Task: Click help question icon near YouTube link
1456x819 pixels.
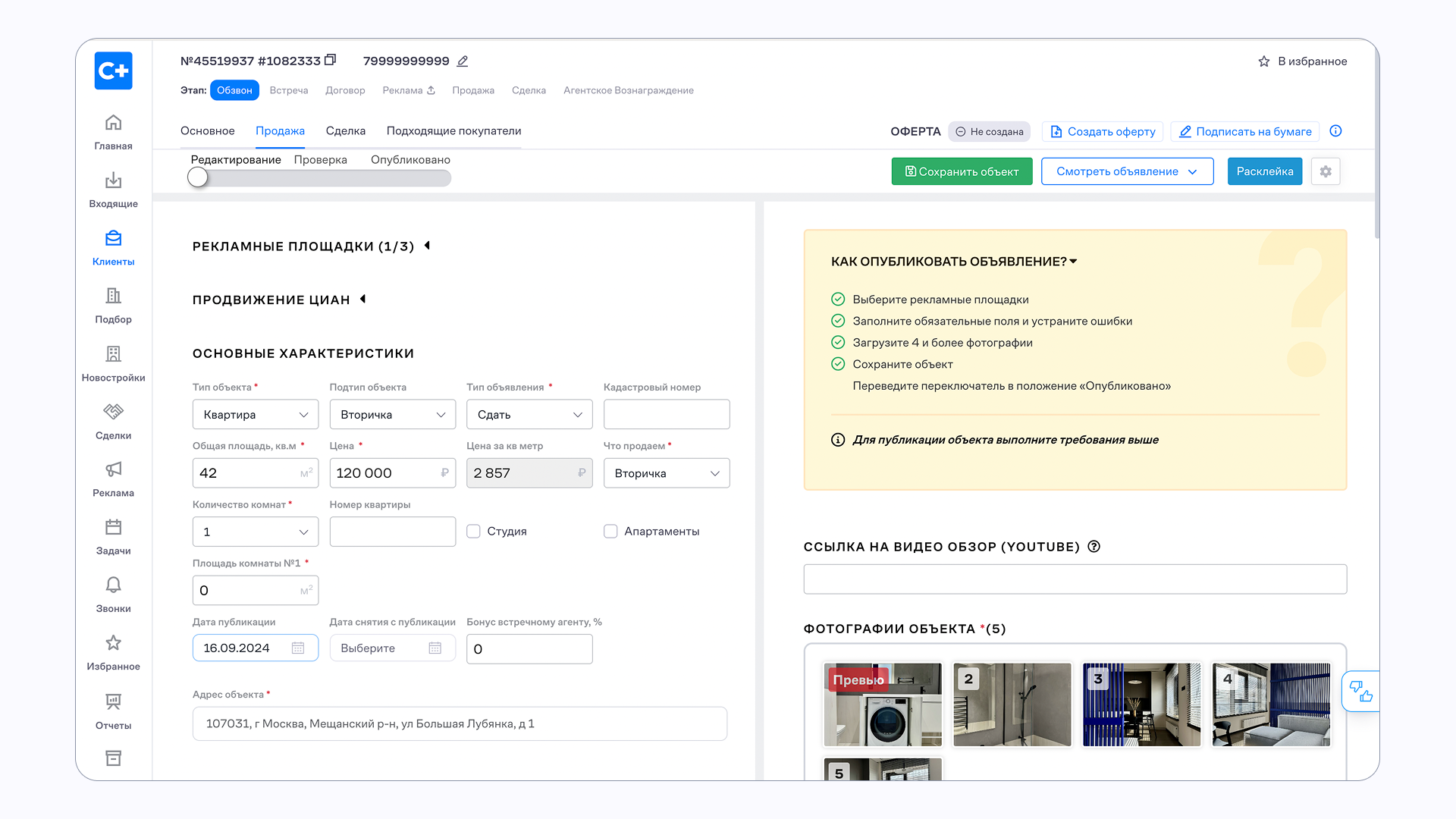Action: coord(1094,547)
